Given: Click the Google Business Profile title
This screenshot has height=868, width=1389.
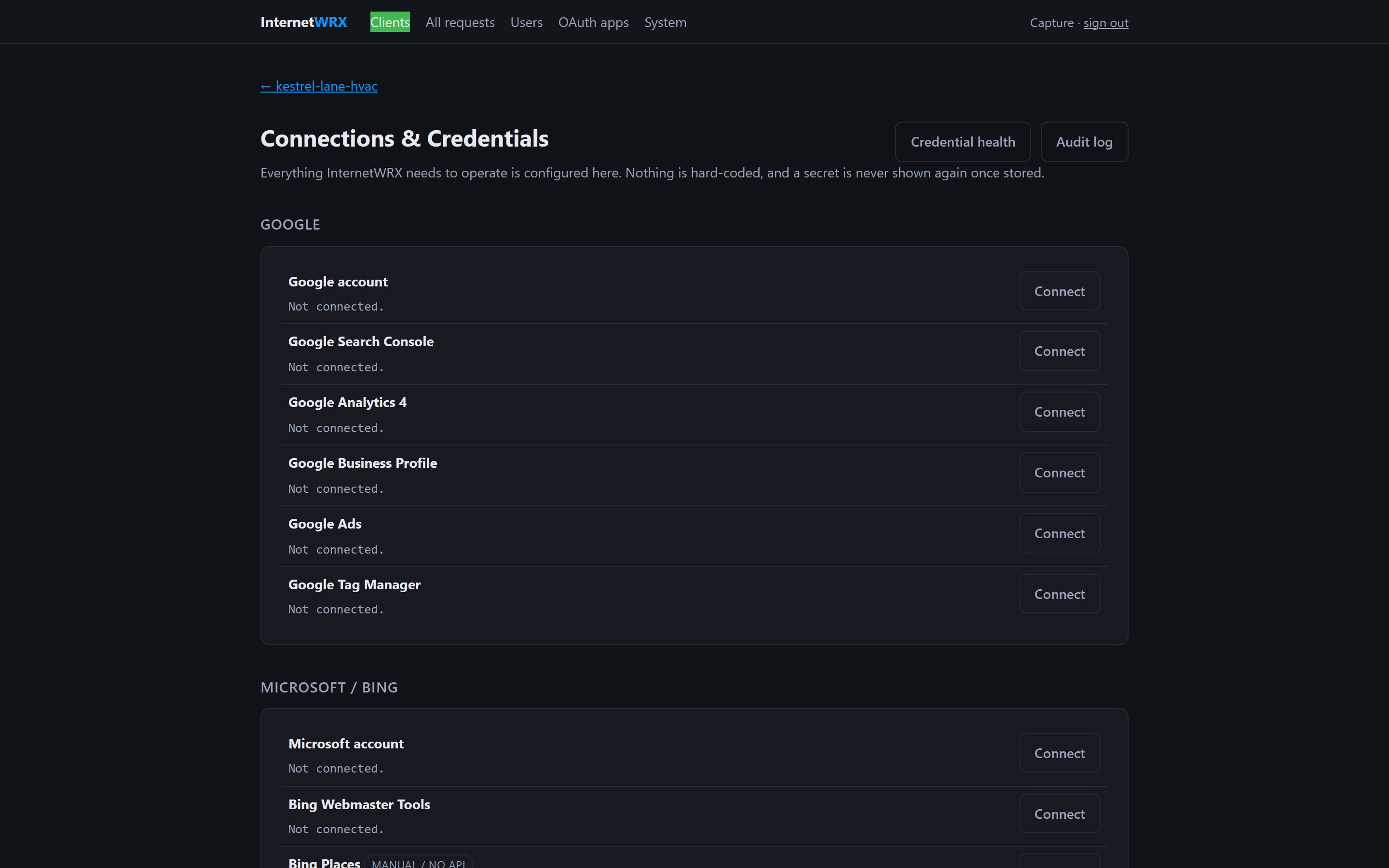Looking at the screenshot, I should pyautogui.click(x=362, y=463).
